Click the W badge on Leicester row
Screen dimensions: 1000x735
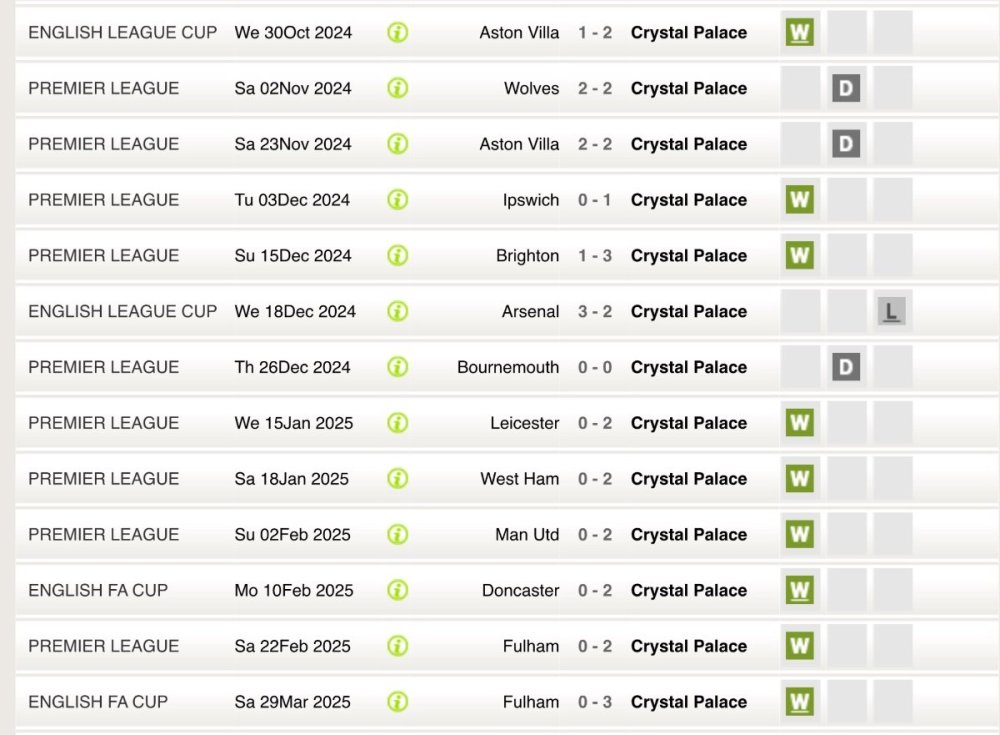799,423
